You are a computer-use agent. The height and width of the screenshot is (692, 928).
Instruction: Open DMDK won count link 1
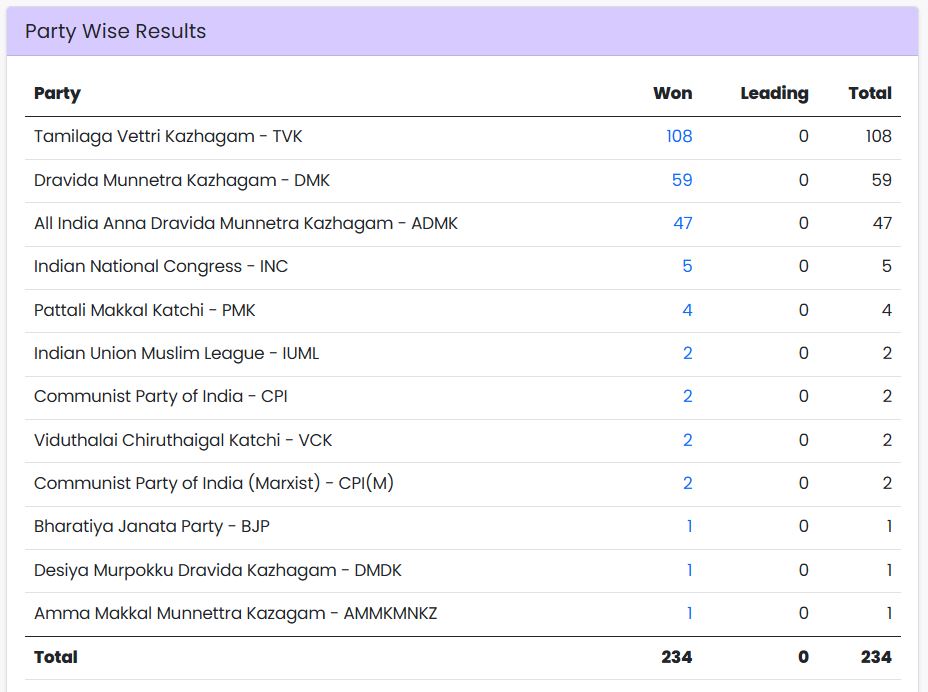(689, 570)
